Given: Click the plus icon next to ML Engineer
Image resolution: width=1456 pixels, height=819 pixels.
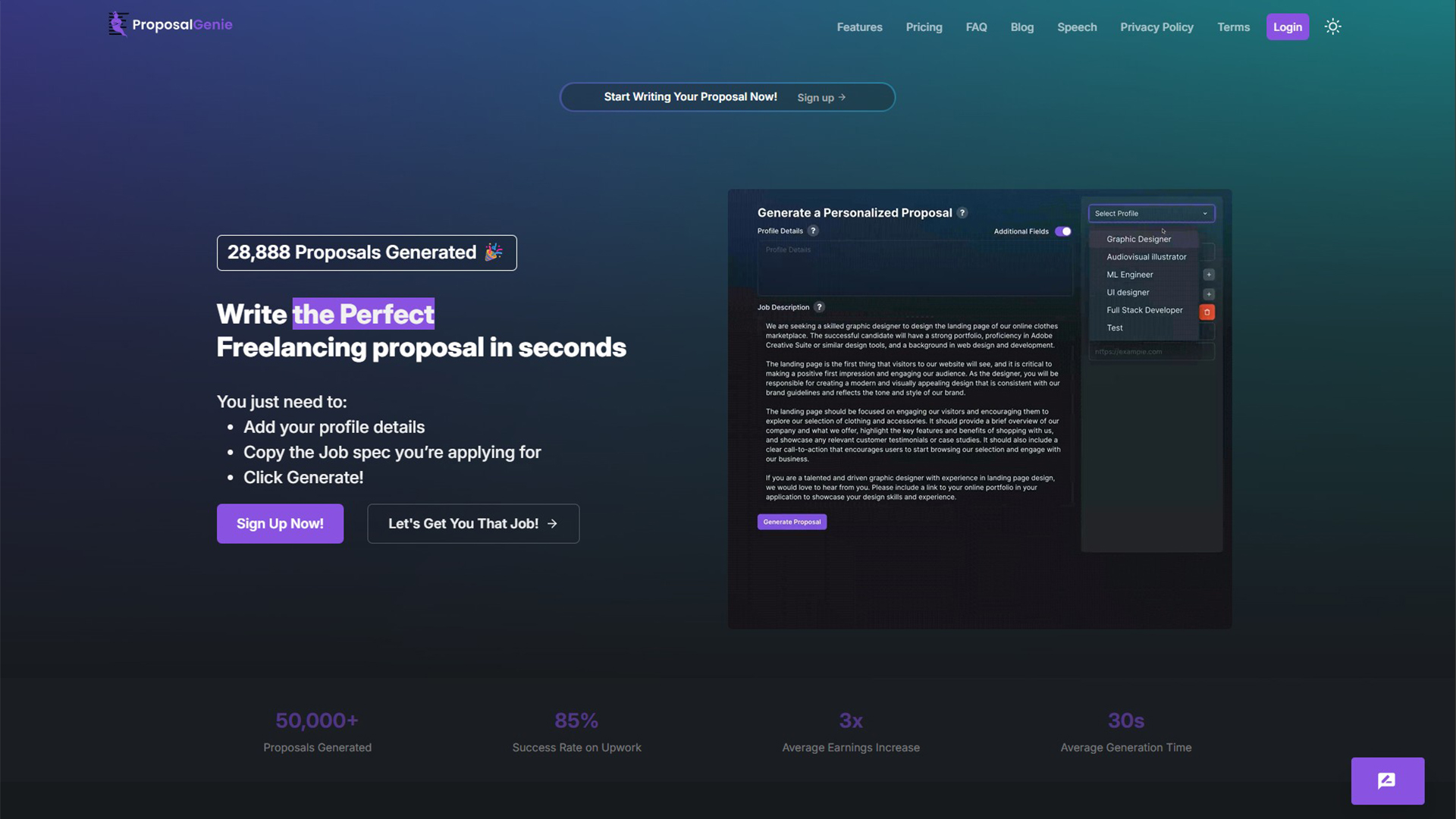Looking at the screenshot, I should (x=1209, y=275).
